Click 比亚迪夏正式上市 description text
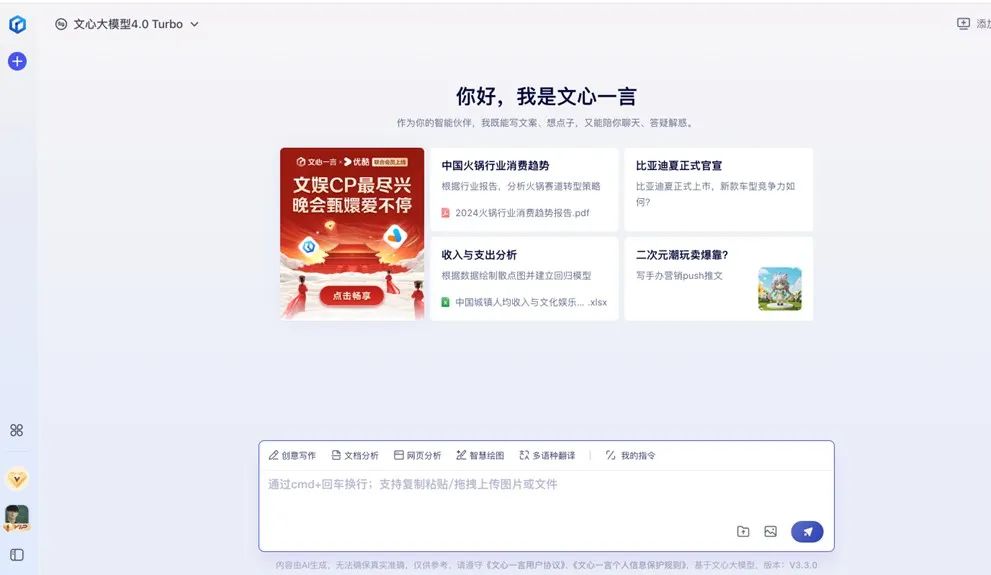The height and width of the screenshot is (575, 991). pos(715,194)
